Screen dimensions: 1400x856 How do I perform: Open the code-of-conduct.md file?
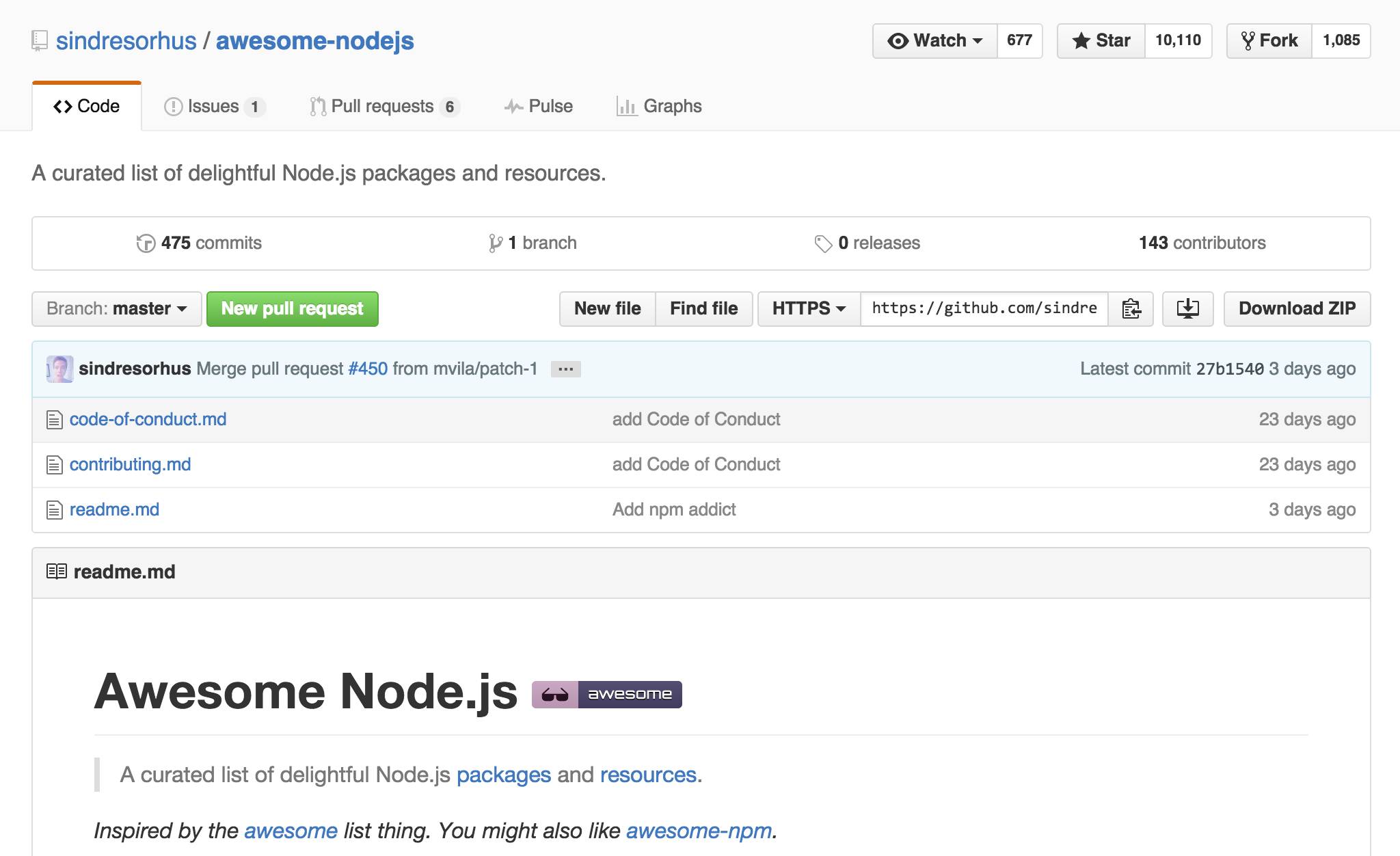click(148, 420)
